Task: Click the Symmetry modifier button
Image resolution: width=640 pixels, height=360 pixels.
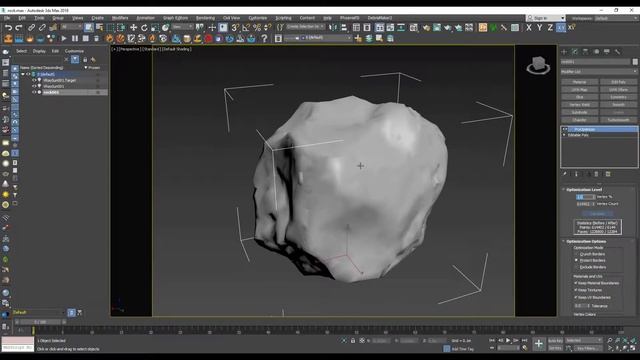Action: [x=618, y=97]
